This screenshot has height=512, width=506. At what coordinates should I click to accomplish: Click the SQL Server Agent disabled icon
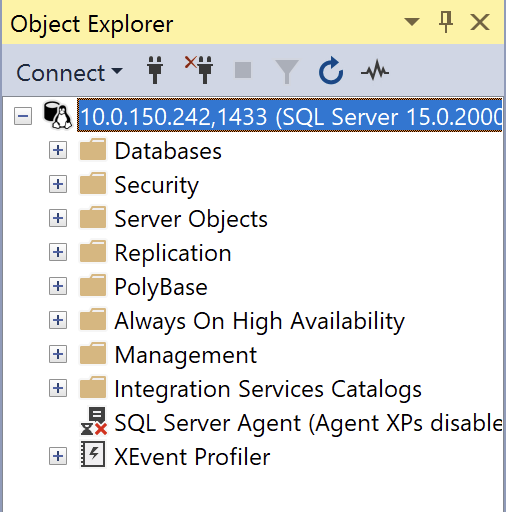click(94, 421)
